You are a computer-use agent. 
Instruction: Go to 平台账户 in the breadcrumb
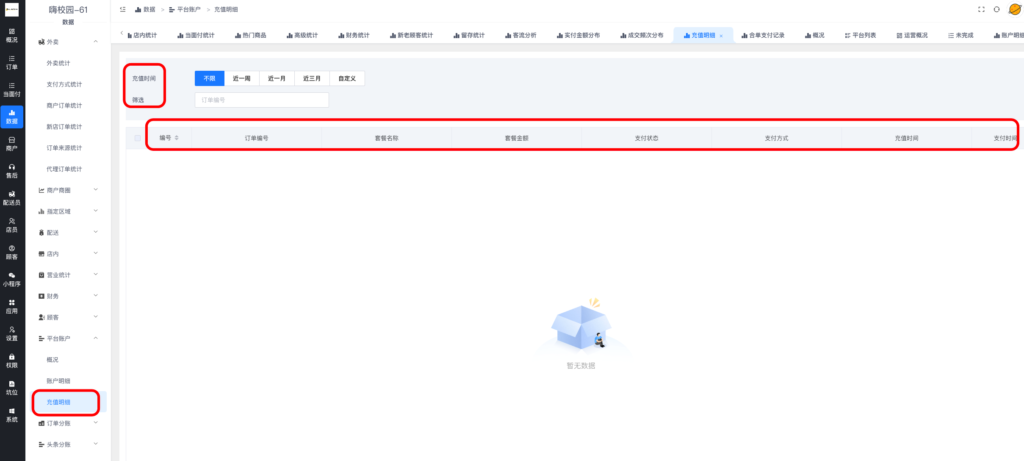(x=185, y=10)
